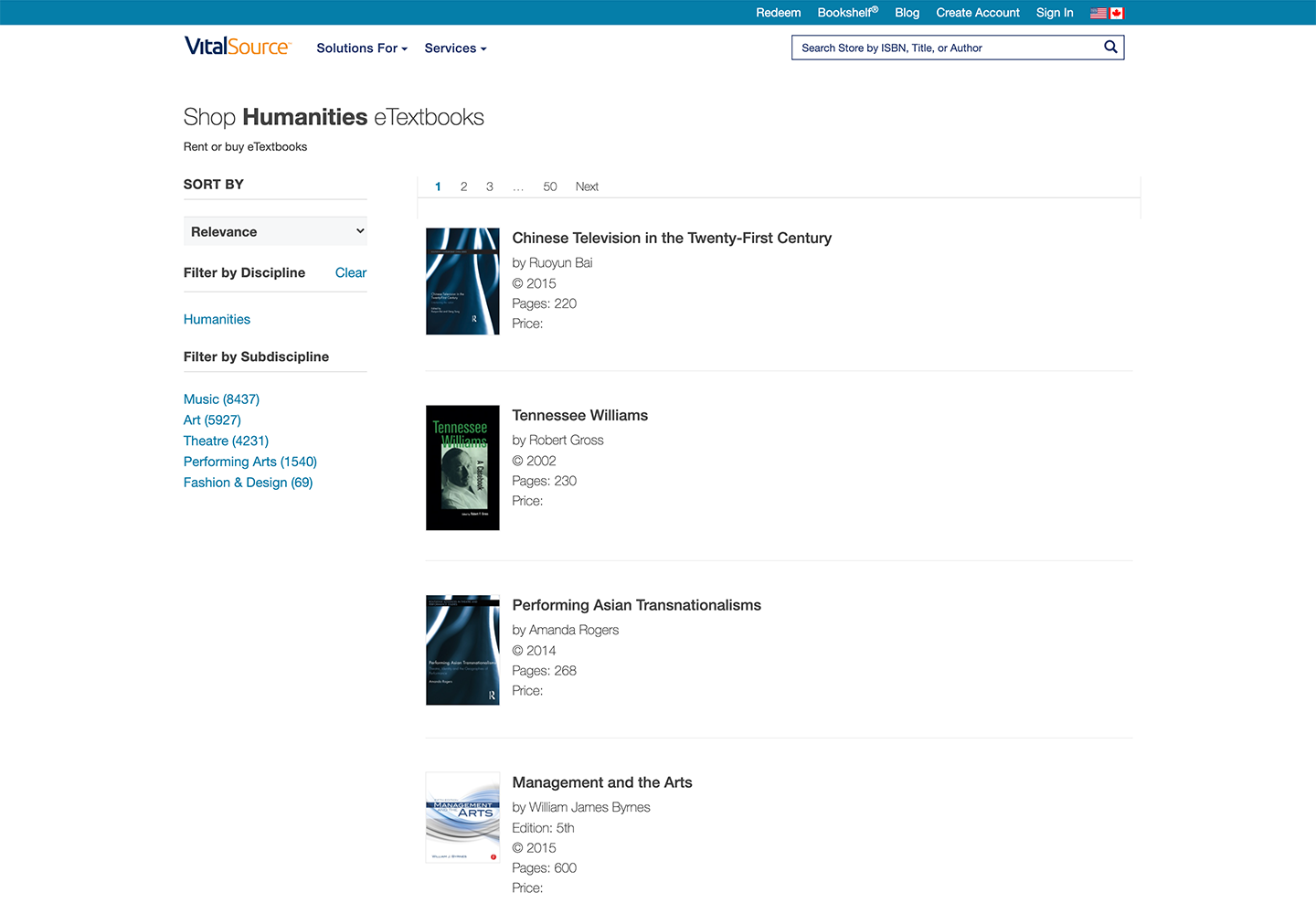Click the Shop Humanities eTextbooks heading

334,117
